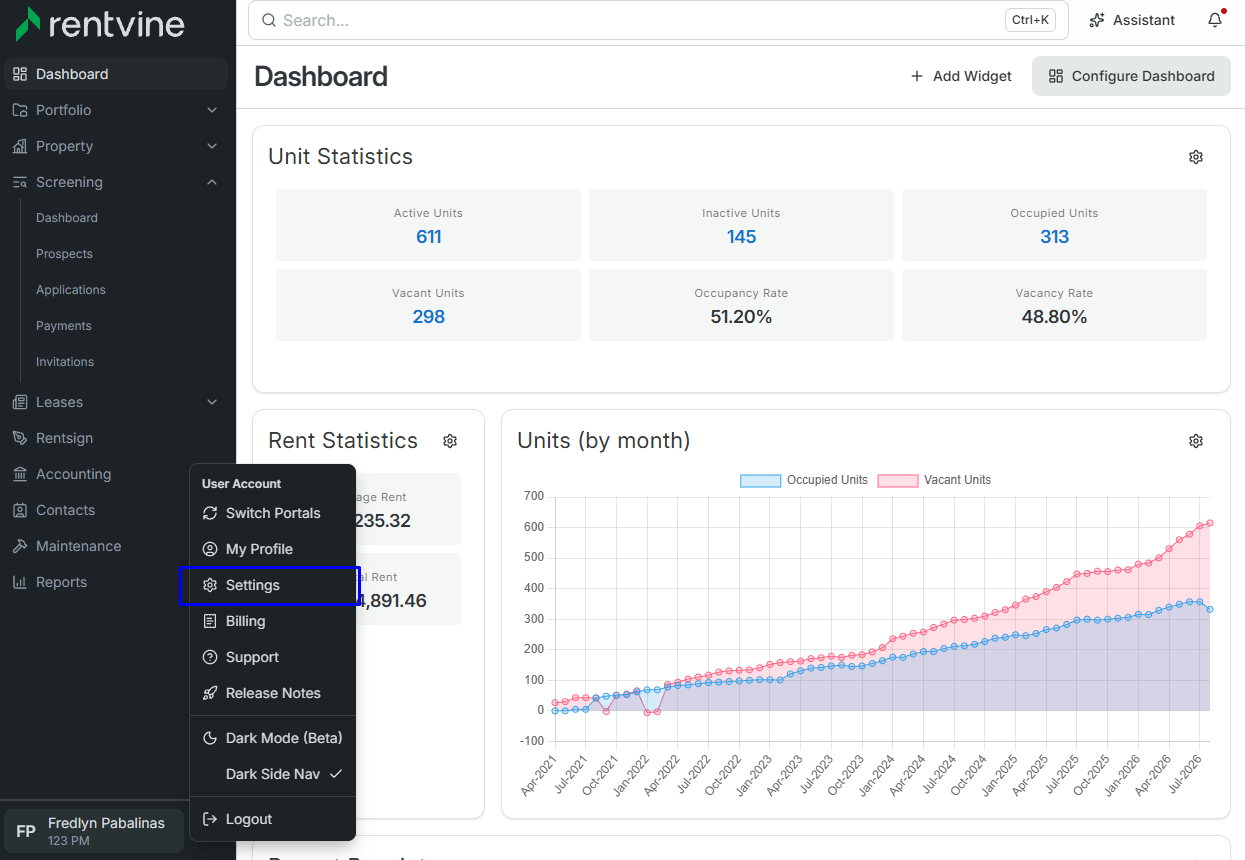Screen dimensions: 1245x860
Task: Click the Rentvine logo
Action: click(x=100, y=24)
